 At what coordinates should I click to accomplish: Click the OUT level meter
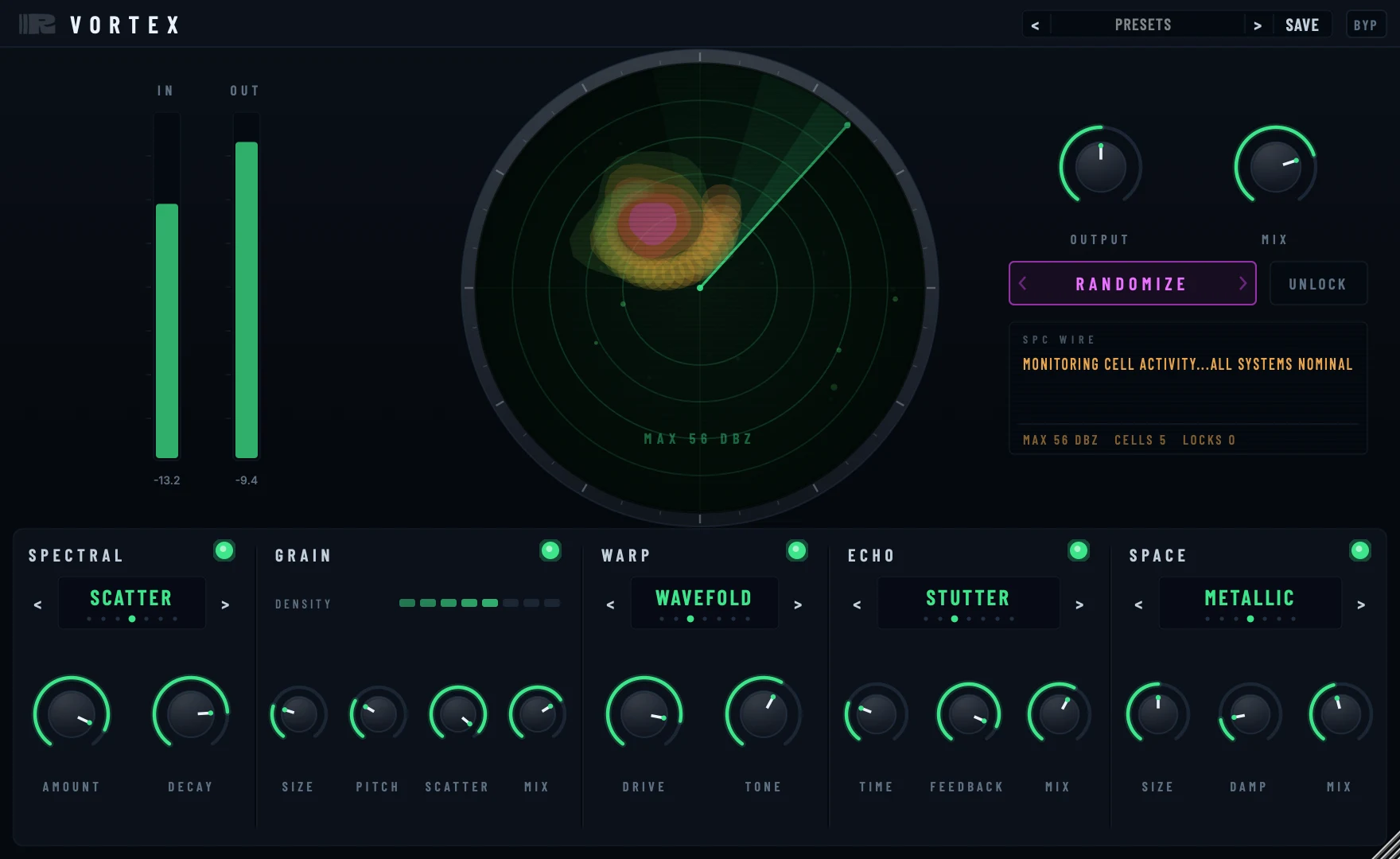(247, 286)
